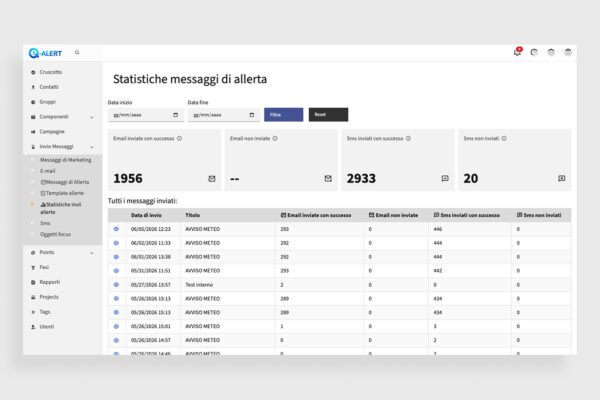Click the Utenti user icon
600x400 pixels.
[x=33, y=327]
